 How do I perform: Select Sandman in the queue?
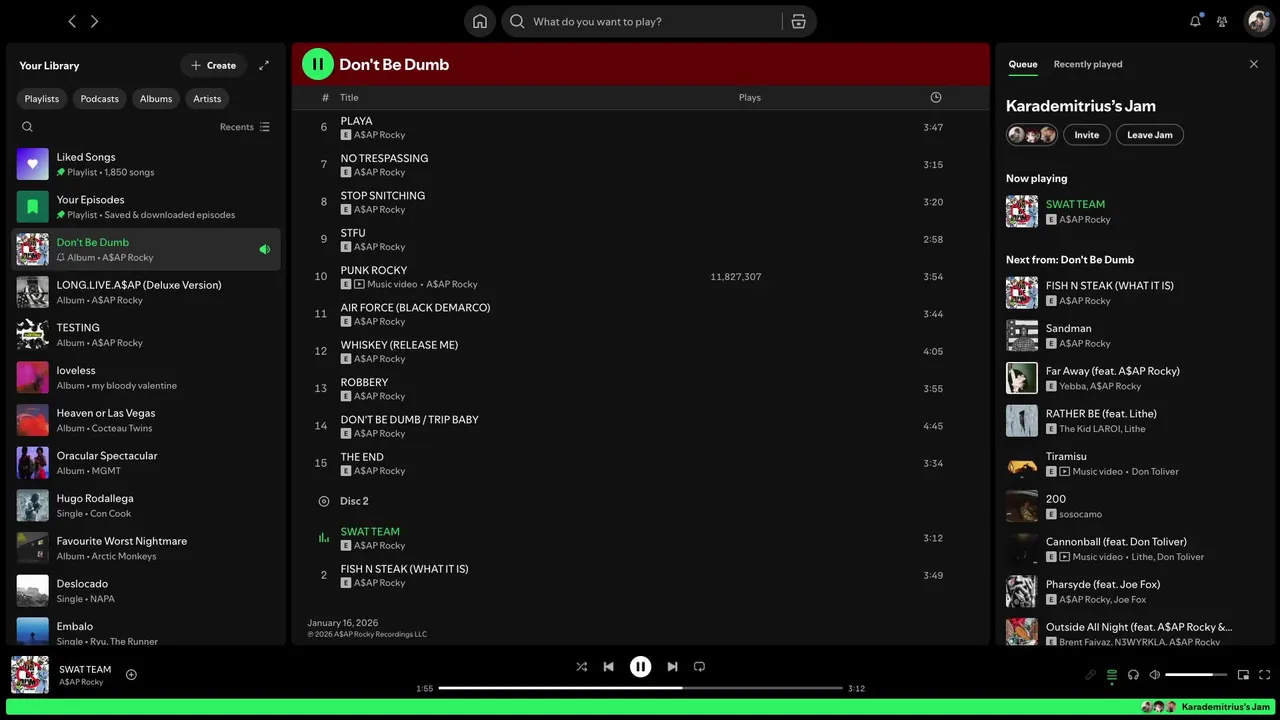click(1135, 335)
